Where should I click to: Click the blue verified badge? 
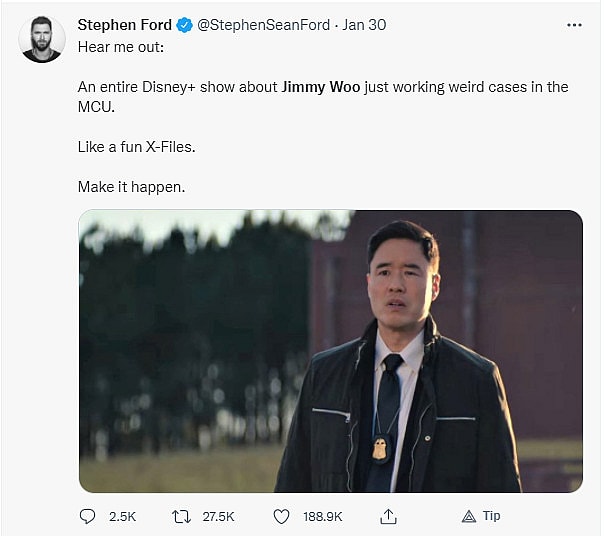tap(185, 25)
